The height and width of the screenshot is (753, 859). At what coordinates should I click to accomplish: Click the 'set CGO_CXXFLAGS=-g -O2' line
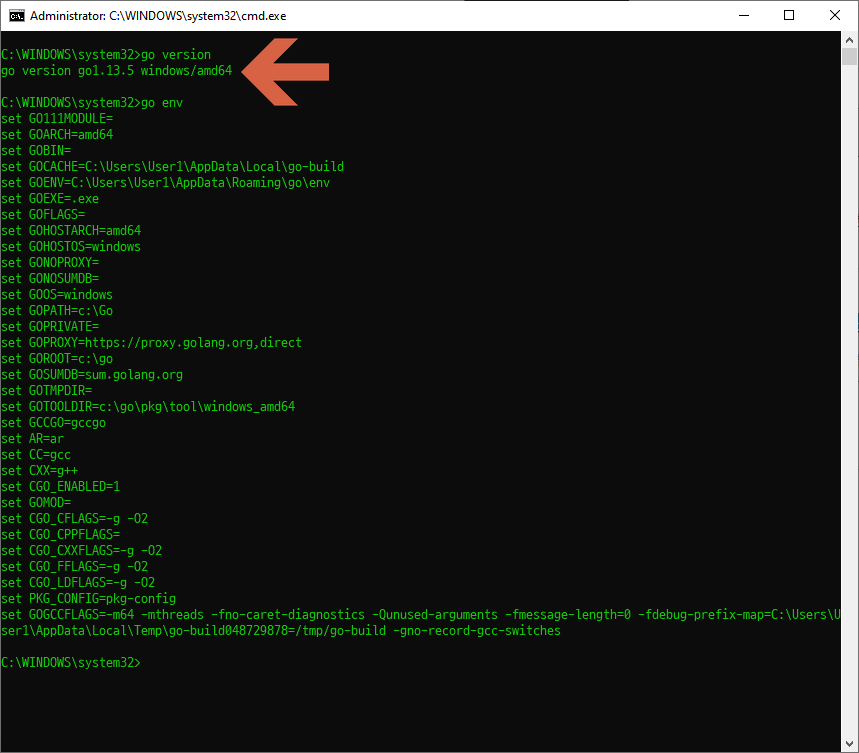tap(82, 550)
